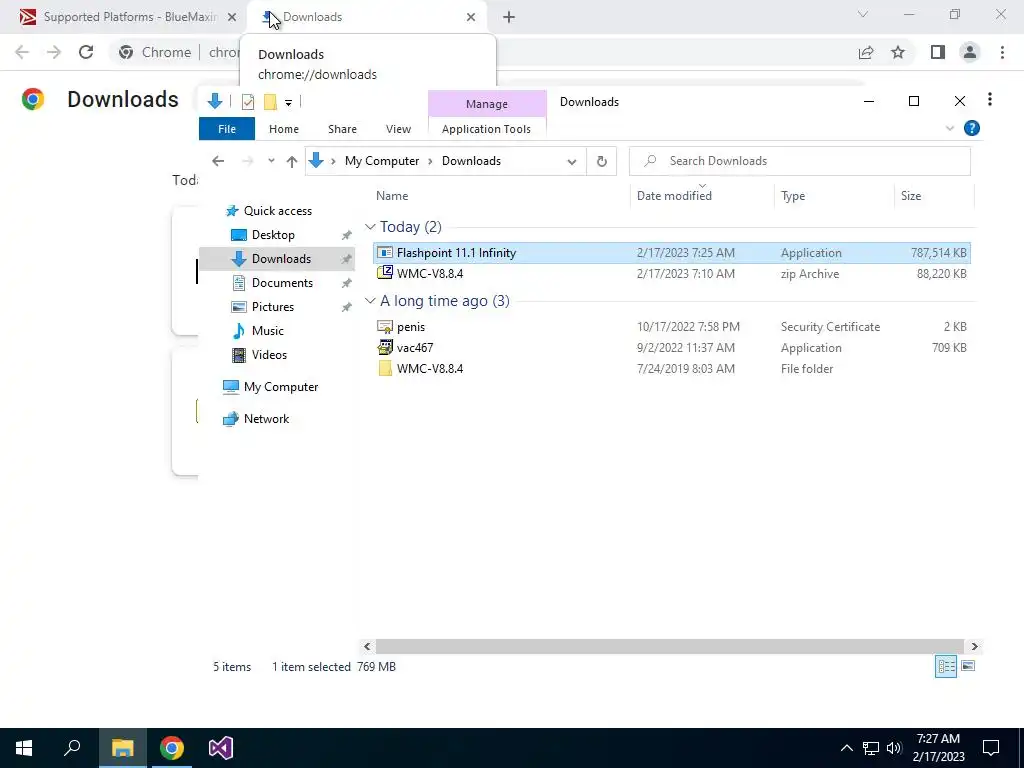The height and width of the screenshot is (768, 1024).
Task: Open Music in the navigation pane
Action: (268, 330)
